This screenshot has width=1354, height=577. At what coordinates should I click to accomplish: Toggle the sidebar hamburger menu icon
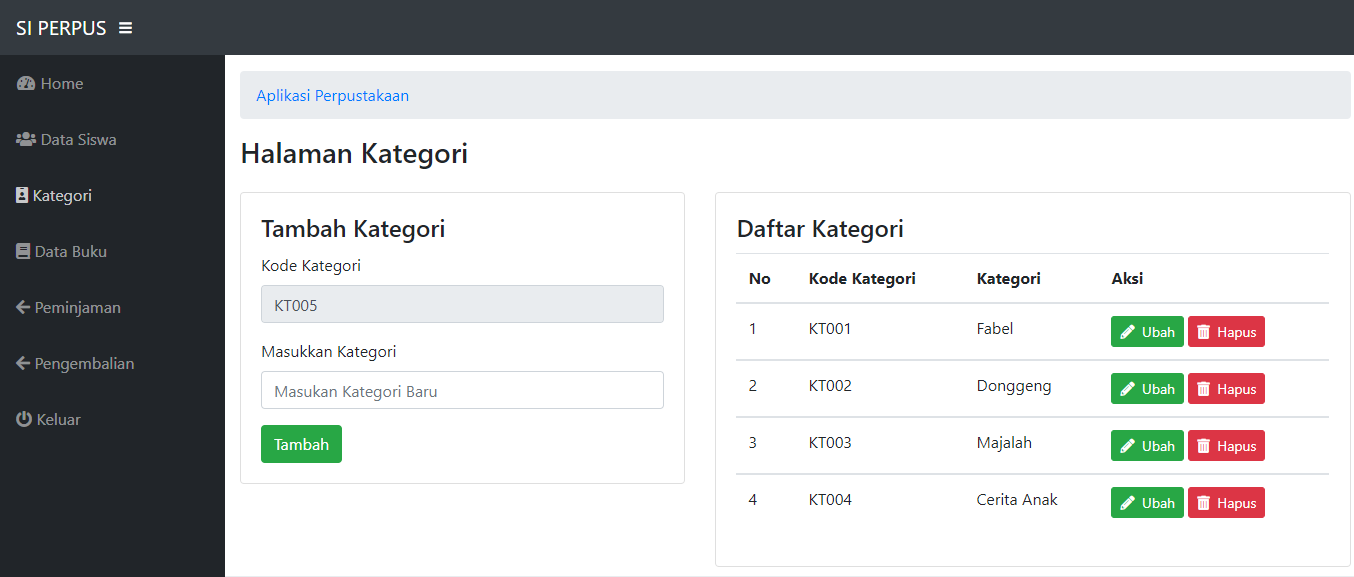click(x=125, y=28)
